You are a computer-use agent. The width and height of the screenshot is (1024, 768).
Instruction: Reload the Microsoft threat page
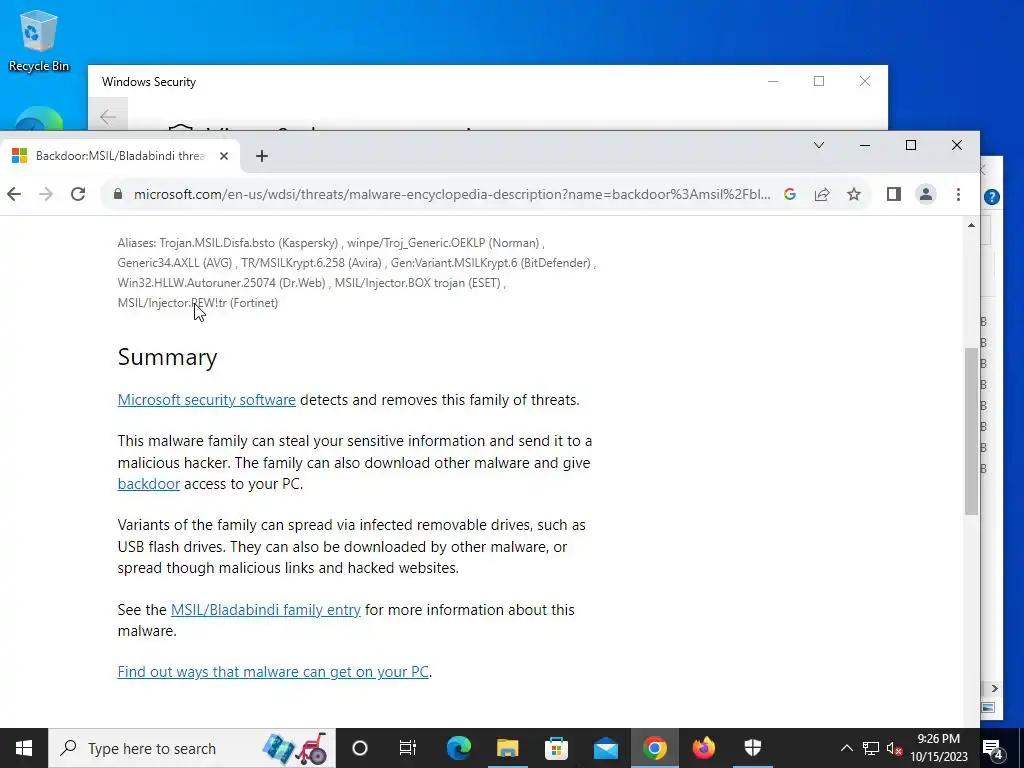78,194
